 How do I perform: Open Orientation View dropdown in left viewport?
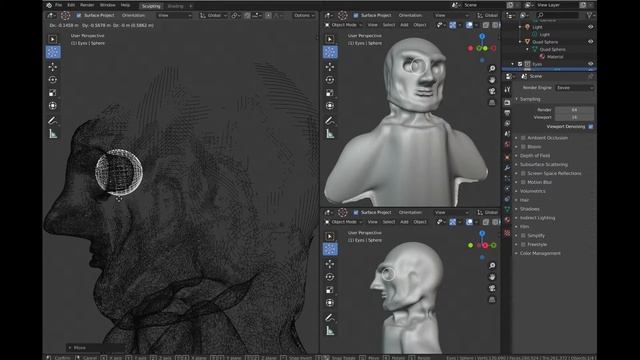[174, 16]
